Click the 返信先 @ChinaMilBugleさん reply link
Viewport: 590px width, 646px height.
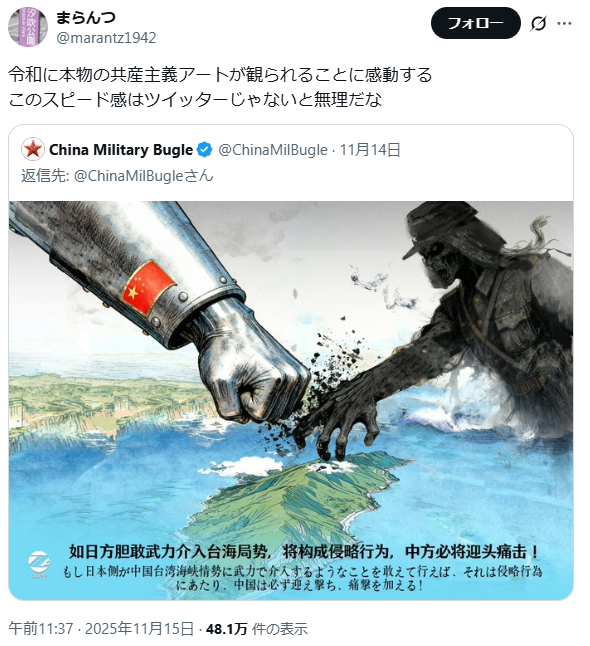pos(117,176)
